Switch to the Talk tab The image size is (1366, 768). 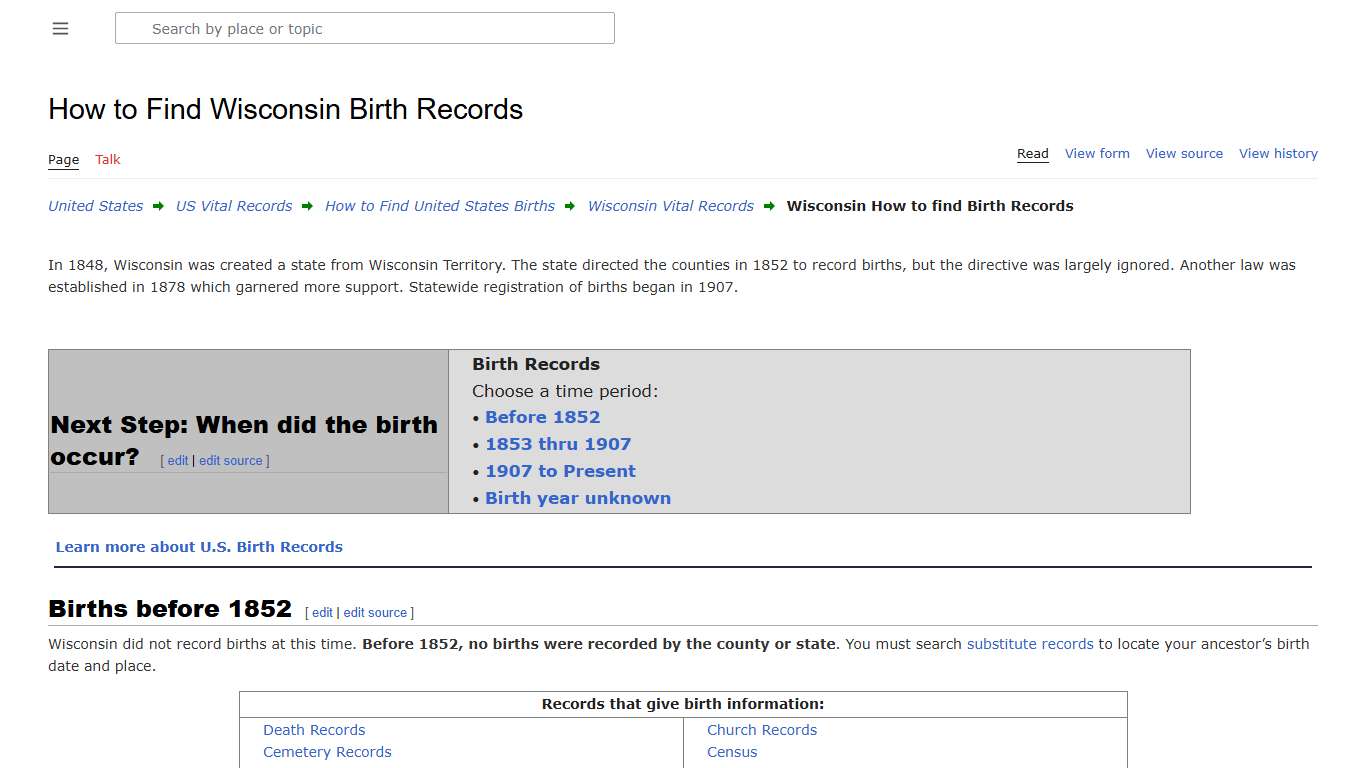[x=107, y=159]
